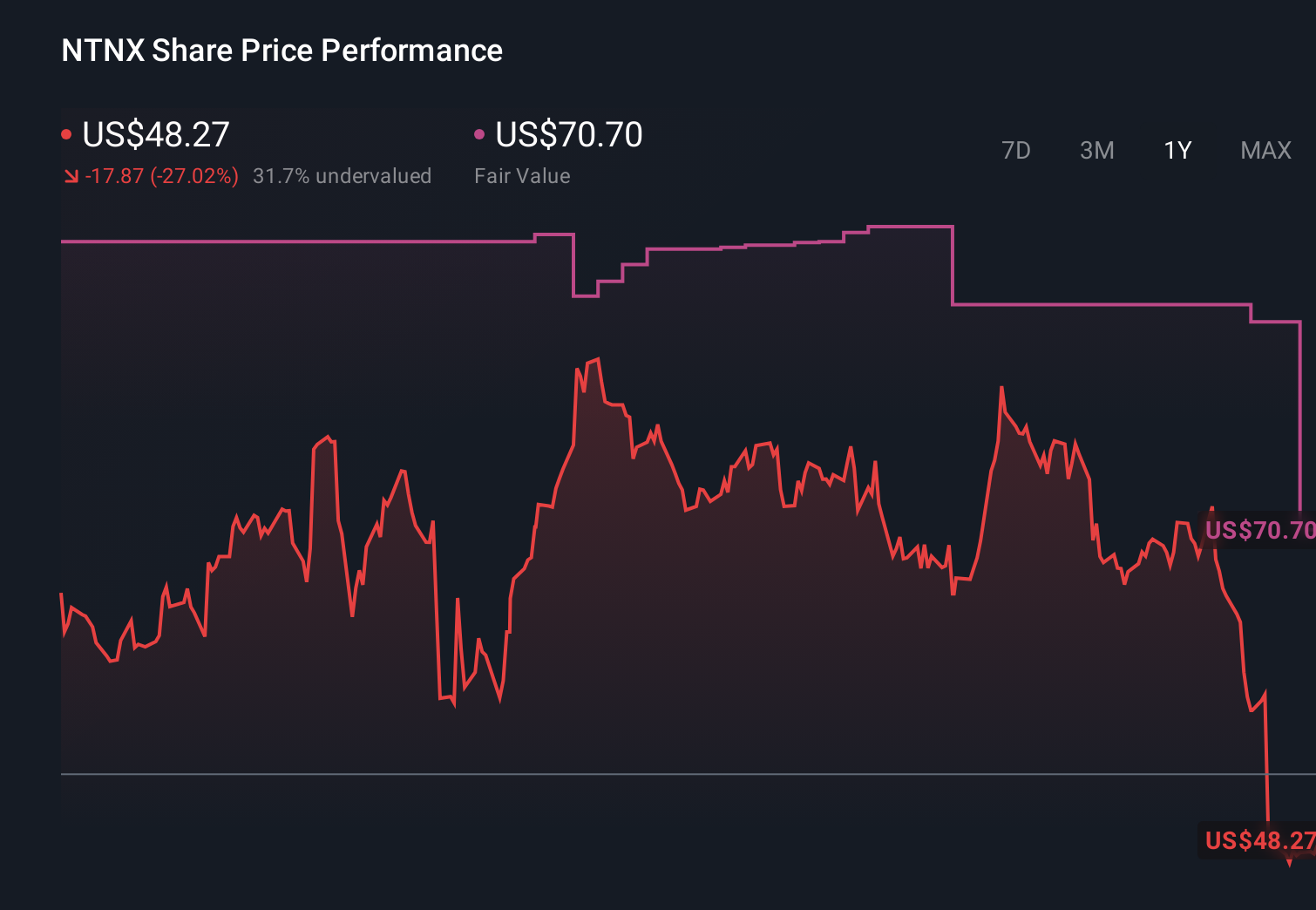Select the 7D time range

1016,150
